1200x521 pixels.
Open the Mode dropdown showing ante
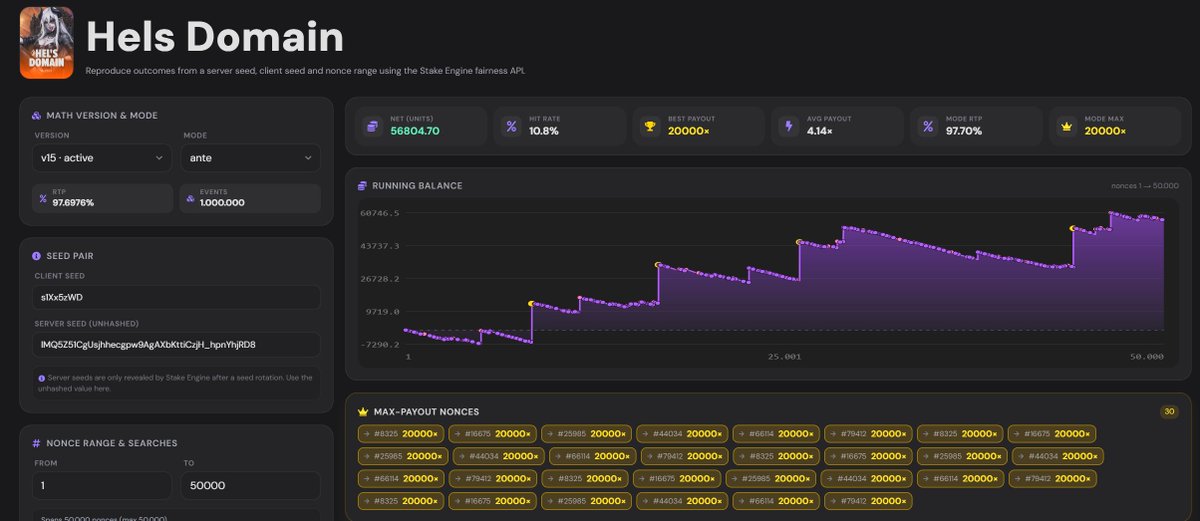tap(251, 158)
